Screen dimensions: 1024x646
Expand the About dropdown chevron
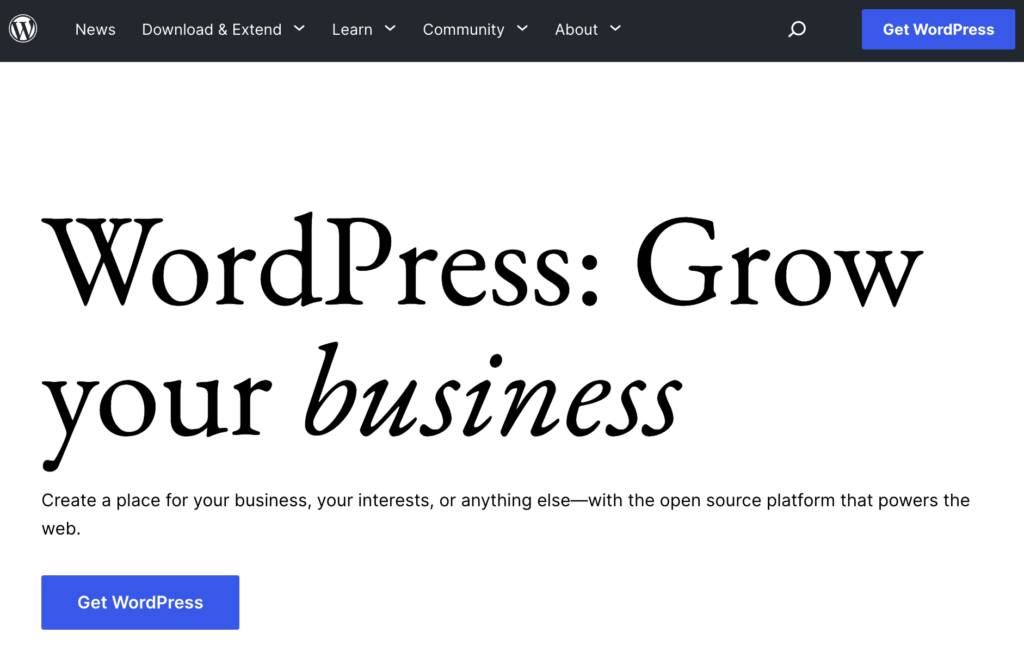615,29
